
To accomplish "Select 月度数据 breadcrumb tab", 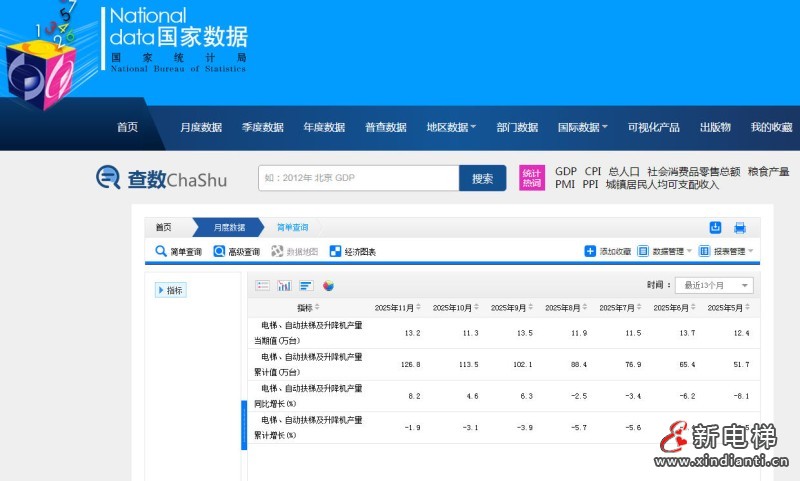I will tap(228, 228).
